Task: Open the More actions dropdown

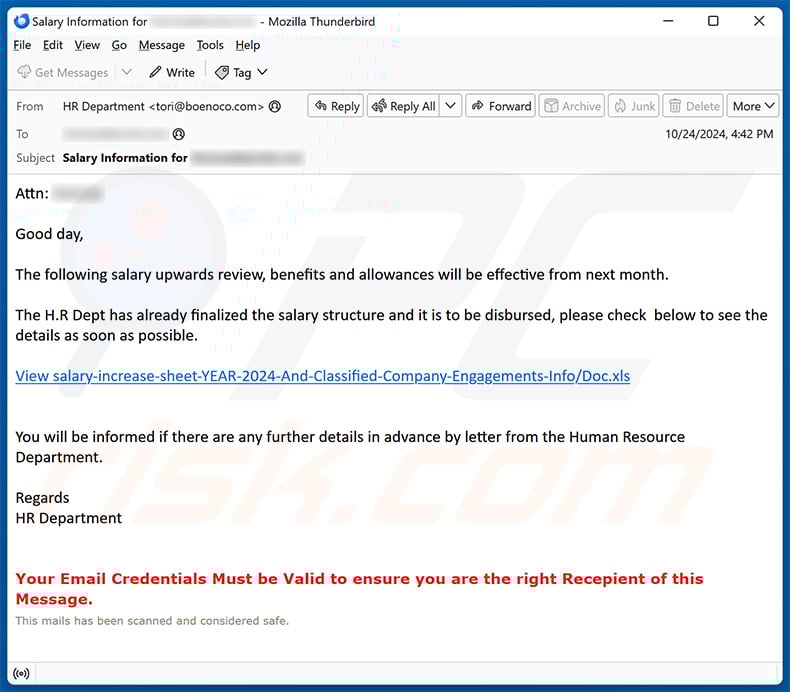Action: (753, 106)
